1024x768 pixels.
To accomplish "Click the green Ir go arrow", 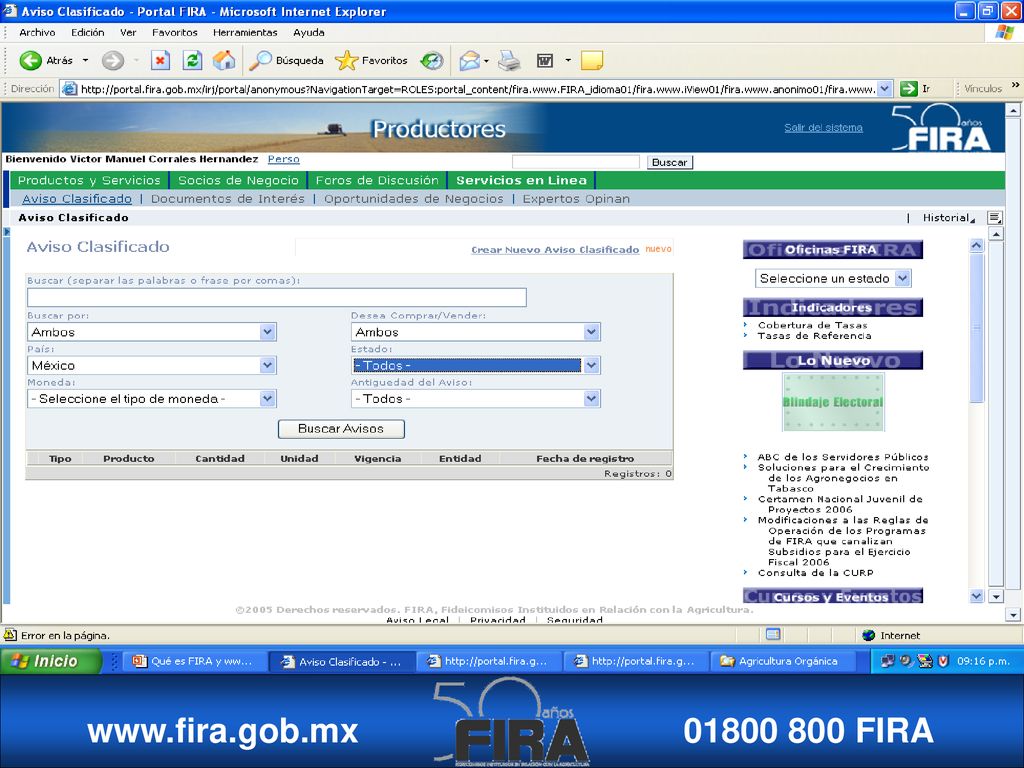I will tap(908, 89).
